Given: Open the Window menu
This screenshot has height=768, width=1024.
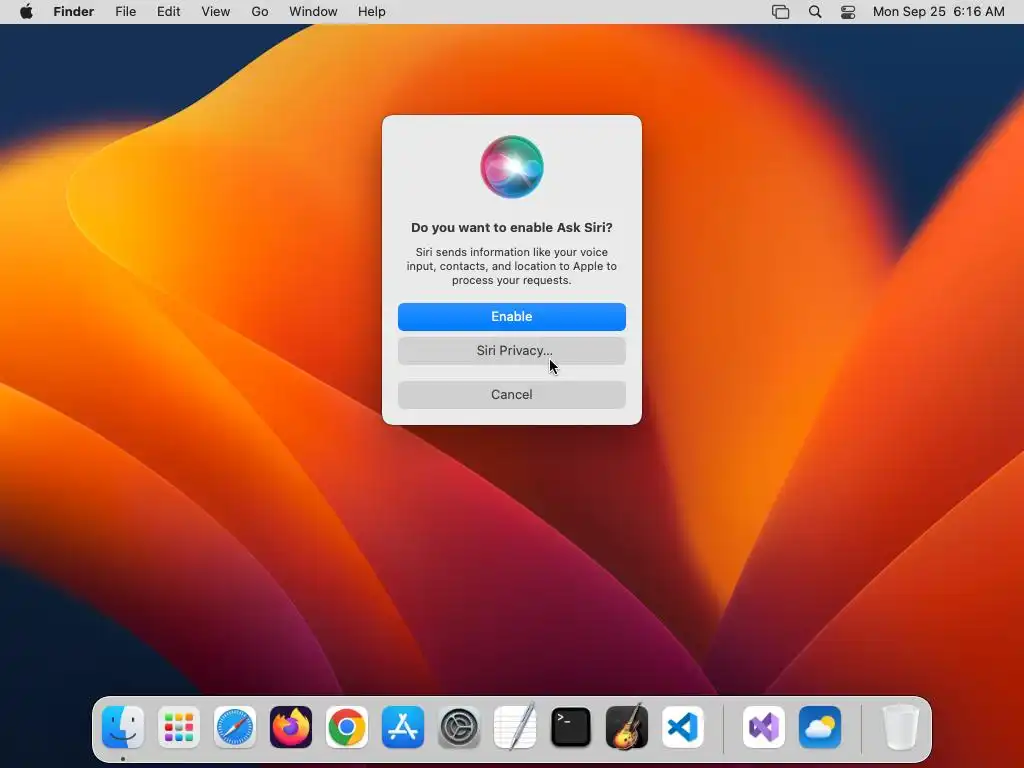Looking at the screenshot, I should coord(313,12).
